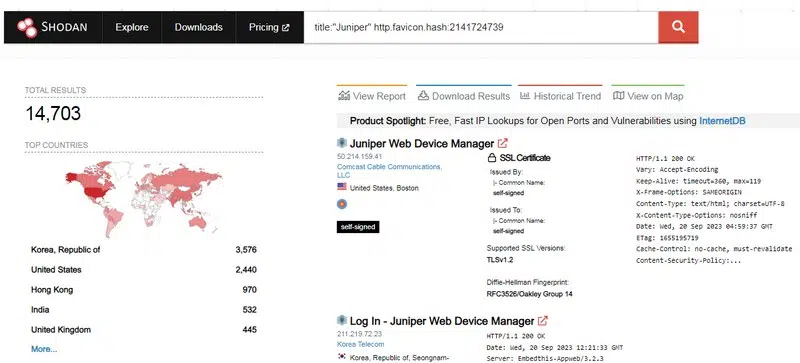Click the red search magnifier button
800x363 pixels.
[678, 27]
